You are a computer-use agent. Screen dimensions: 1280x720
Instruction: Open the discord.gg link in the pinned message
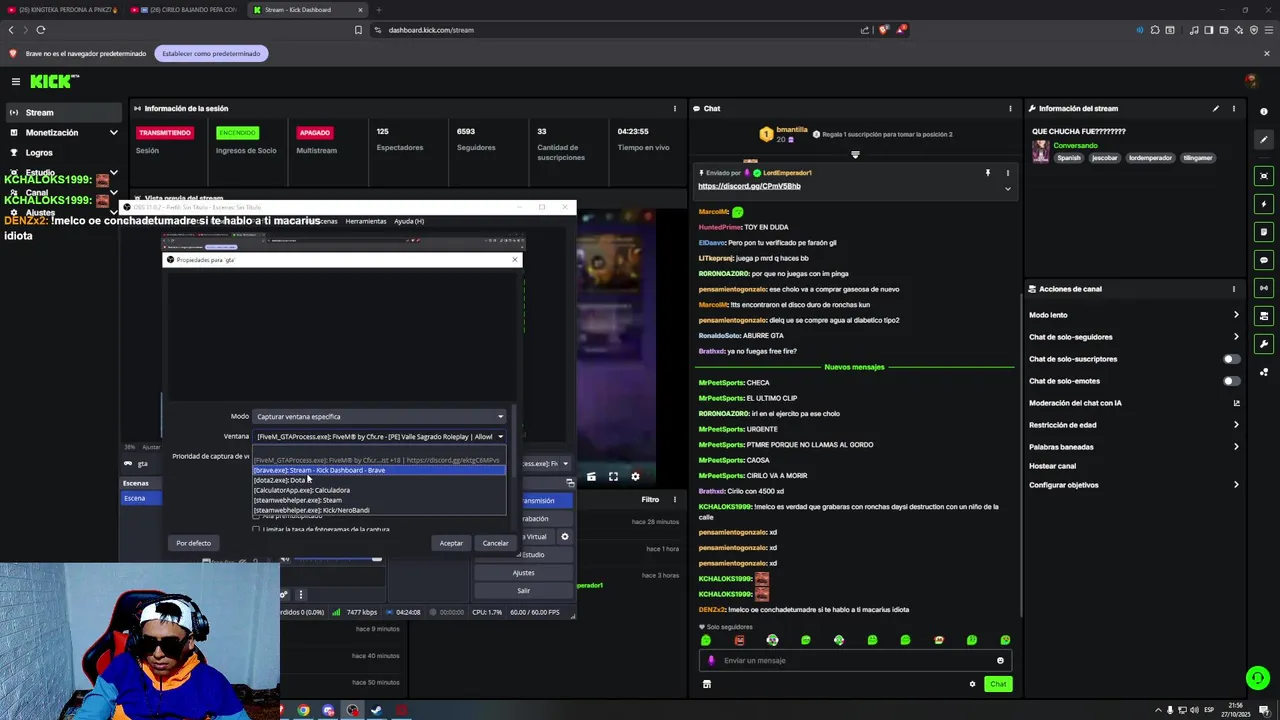click(x=749, y=186)
